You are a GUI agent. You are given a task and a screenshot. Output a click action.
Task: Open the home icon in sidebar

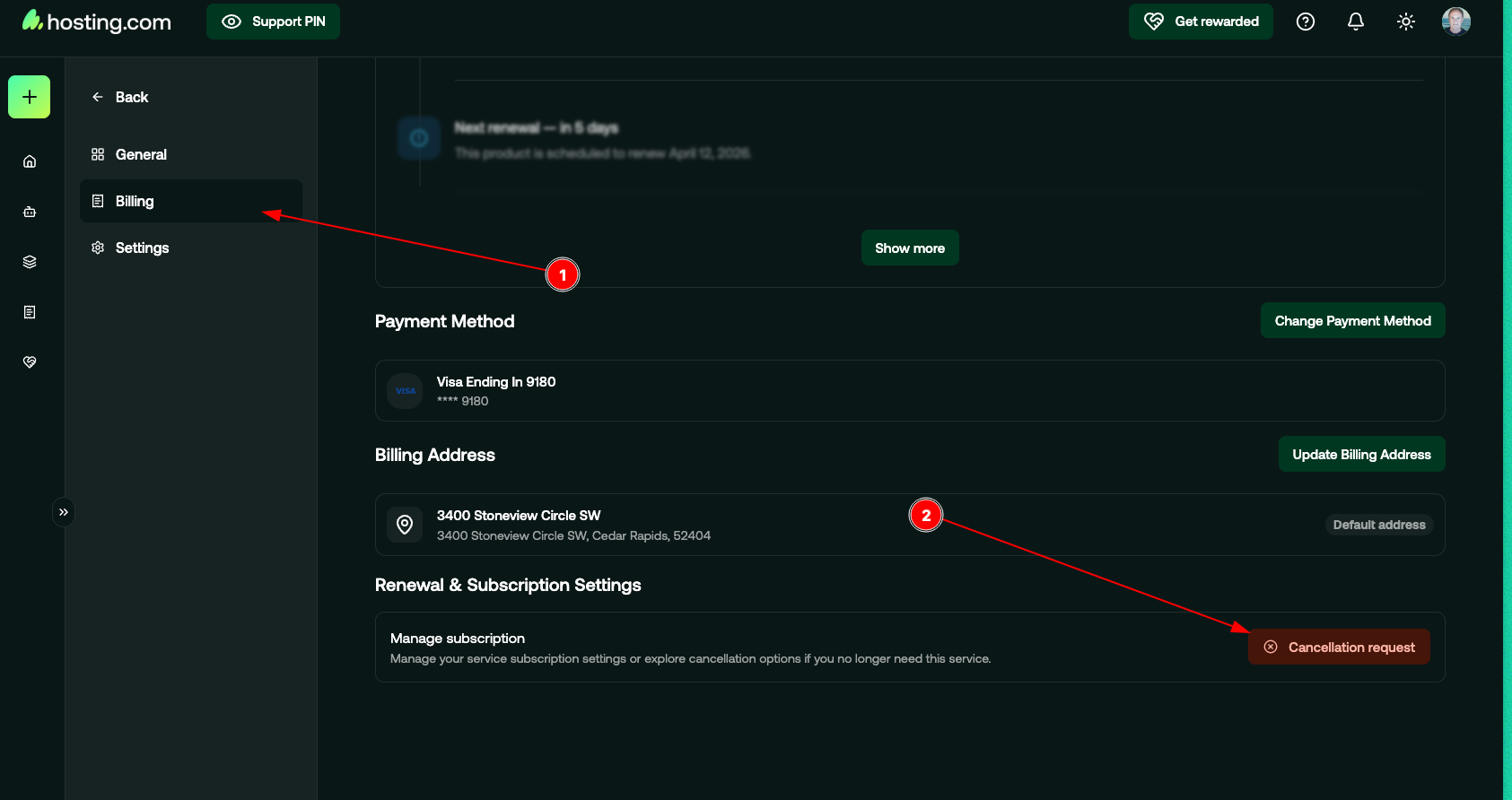point(30,161)
